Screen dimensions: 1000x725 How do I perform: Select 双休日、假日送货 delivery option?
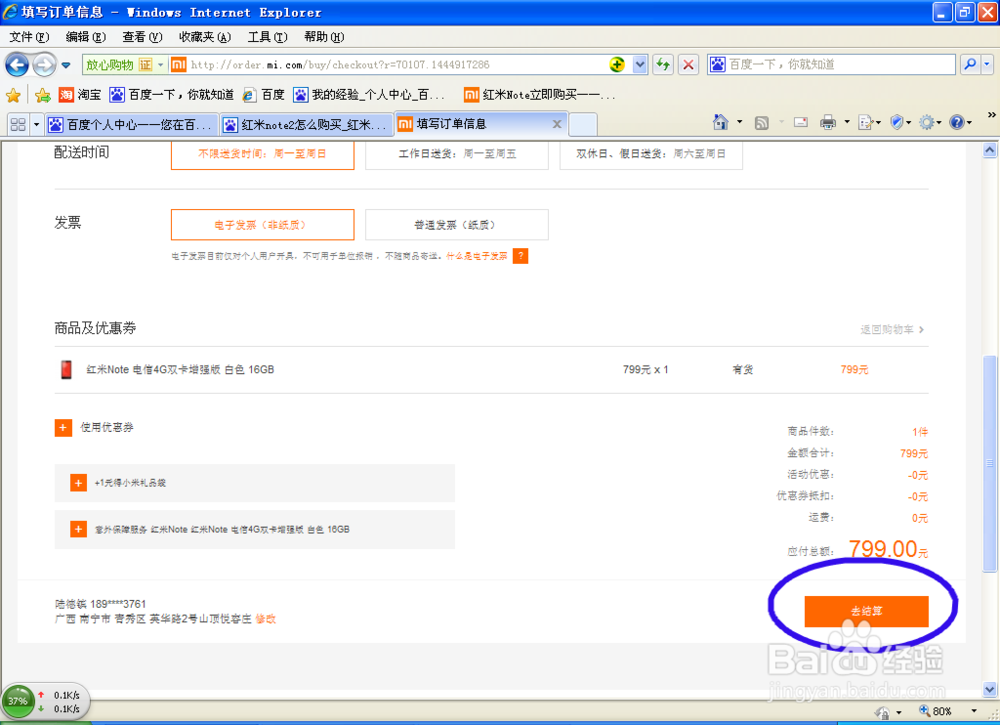(651, 154)
